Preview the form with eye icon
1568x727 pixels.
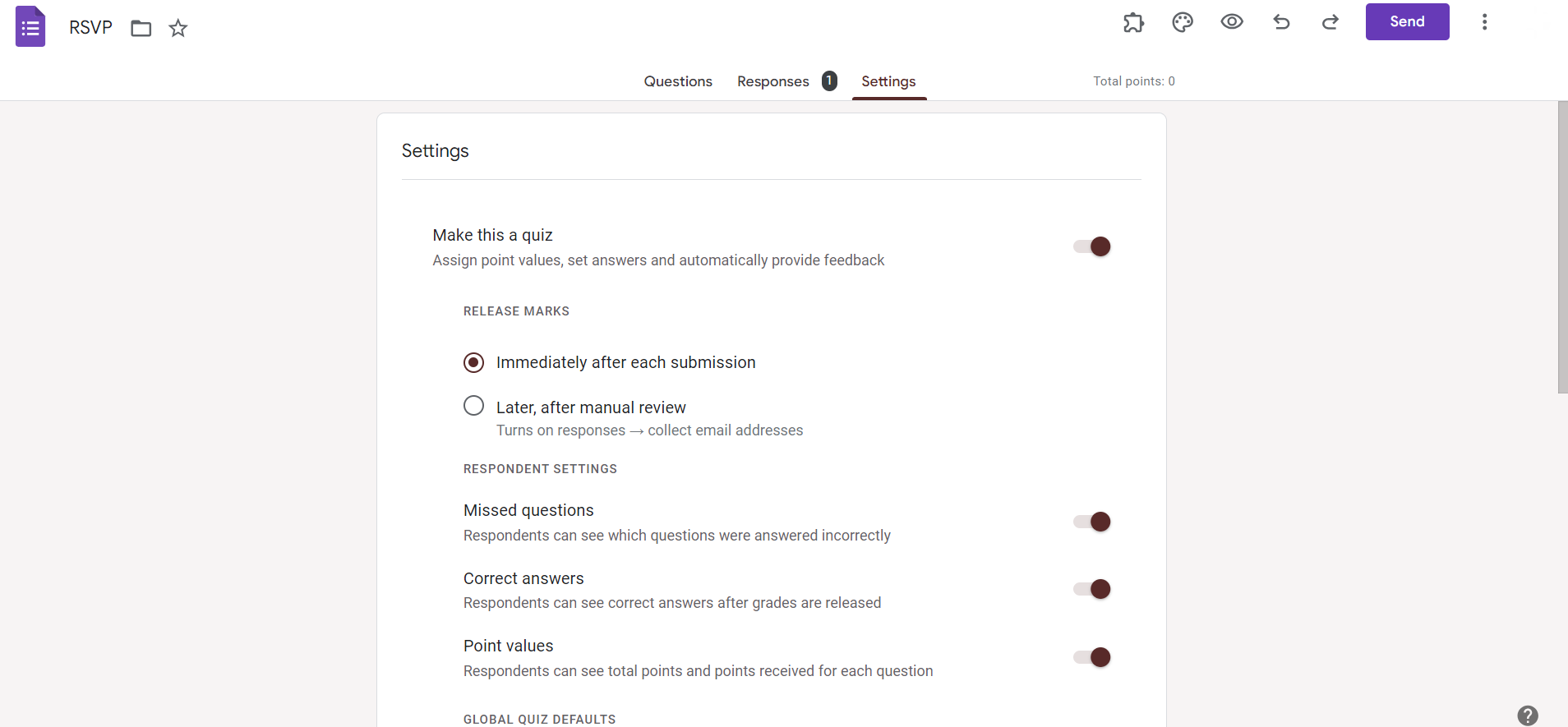point(1231,22)
